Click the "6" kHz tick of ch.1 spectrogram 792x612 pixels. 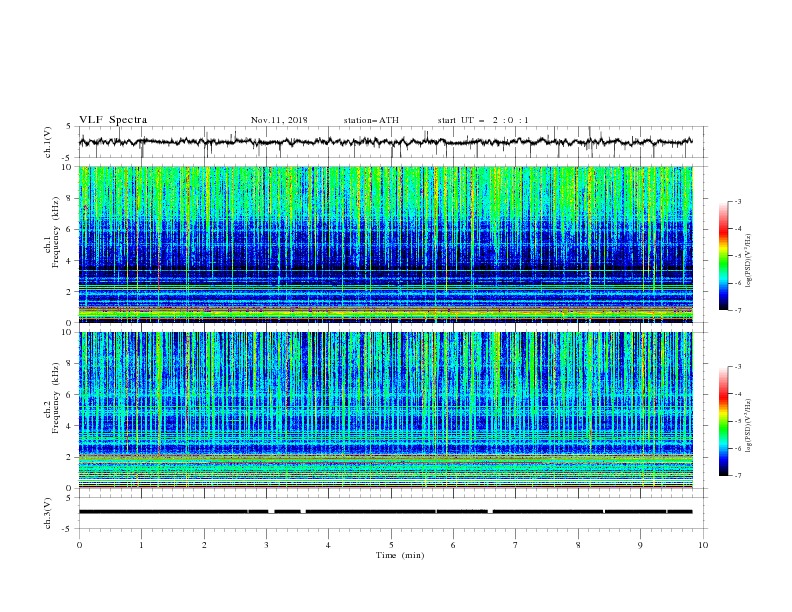[x=71, y=229]
